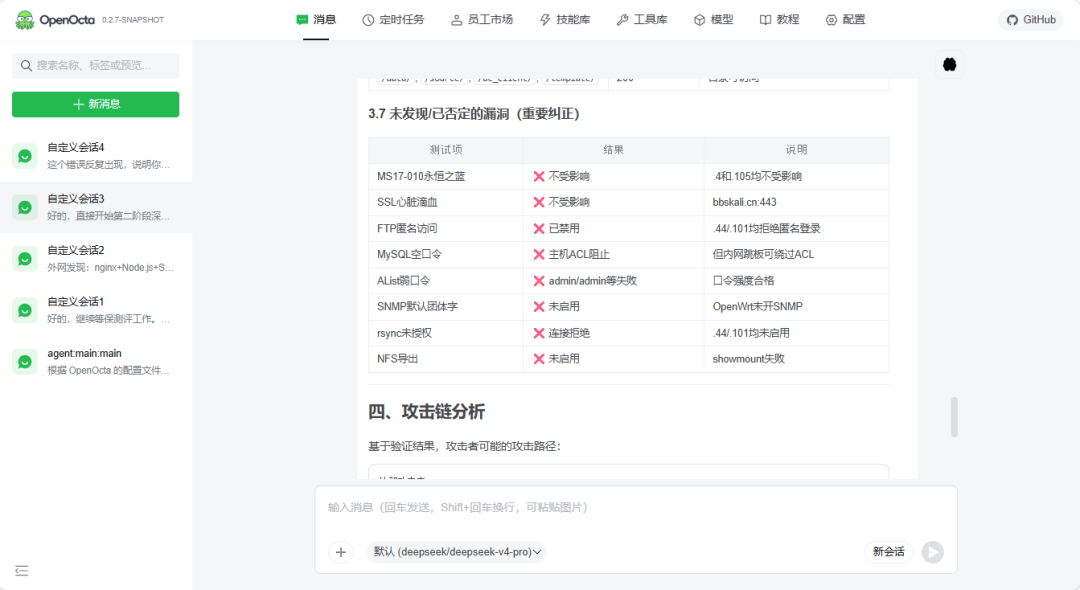
Task: Click the clock icon of 定时任务
Action: click(x=368, y=20)
